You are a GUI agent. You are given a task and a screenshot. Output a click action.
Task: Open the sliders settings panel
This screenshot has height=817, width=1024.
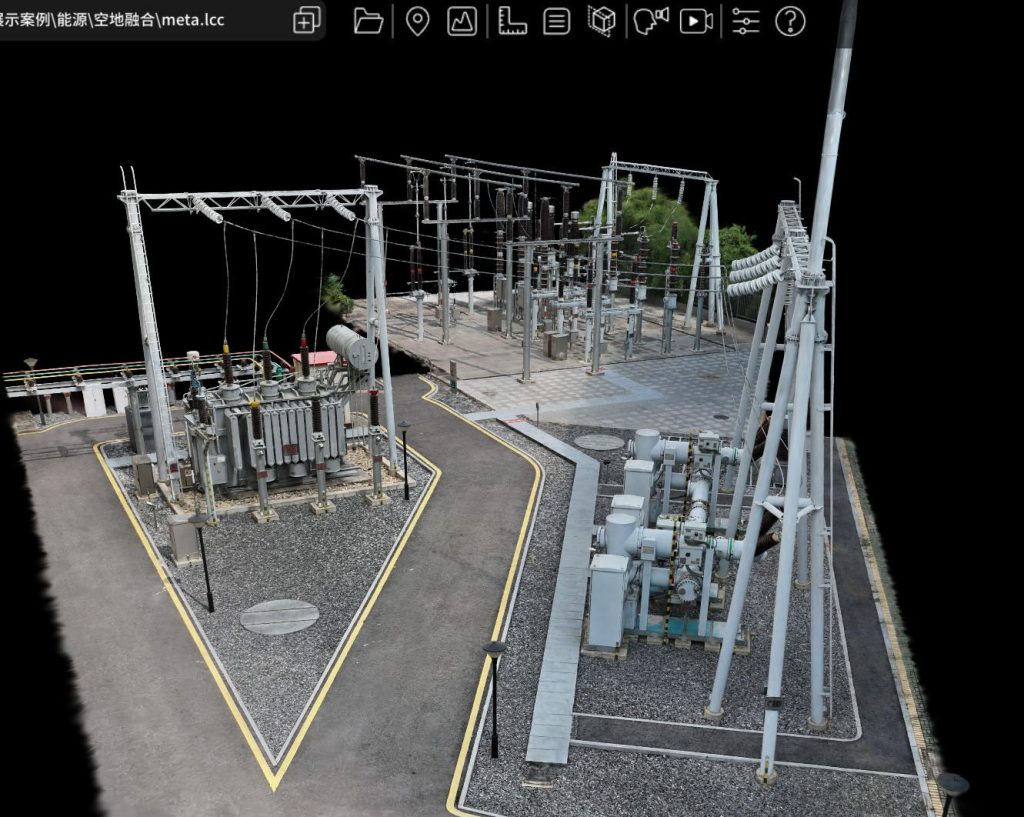tap(745, 21)
